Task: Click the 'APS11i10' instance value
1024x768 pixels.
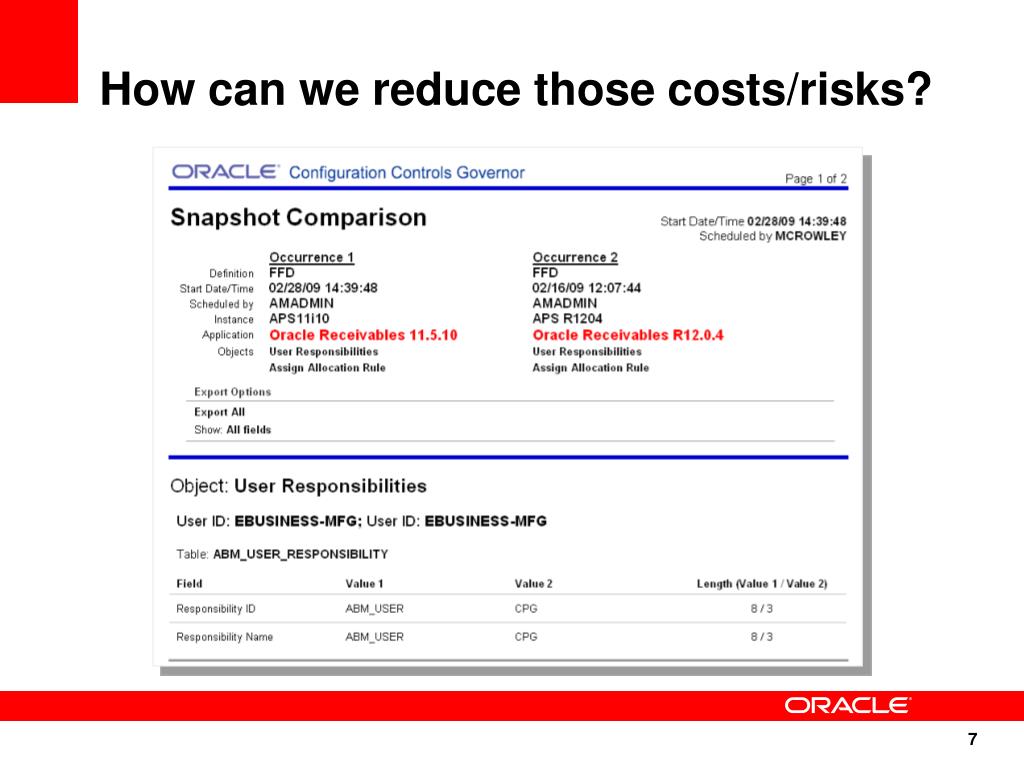Action: 299,319
